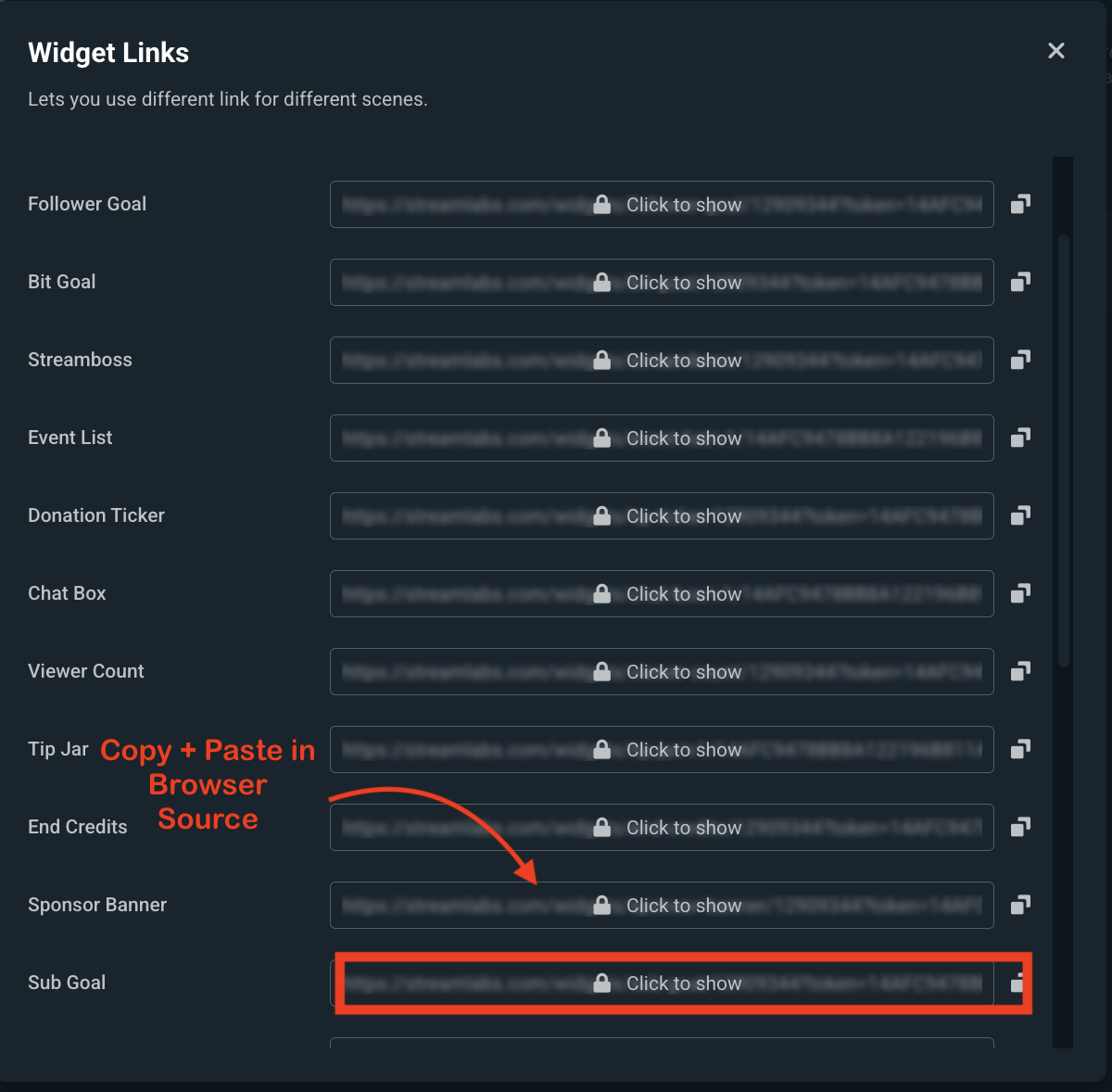Copy the Event List widget link
This screenshot has height=1092, width=1112.
pos(1020,438)
